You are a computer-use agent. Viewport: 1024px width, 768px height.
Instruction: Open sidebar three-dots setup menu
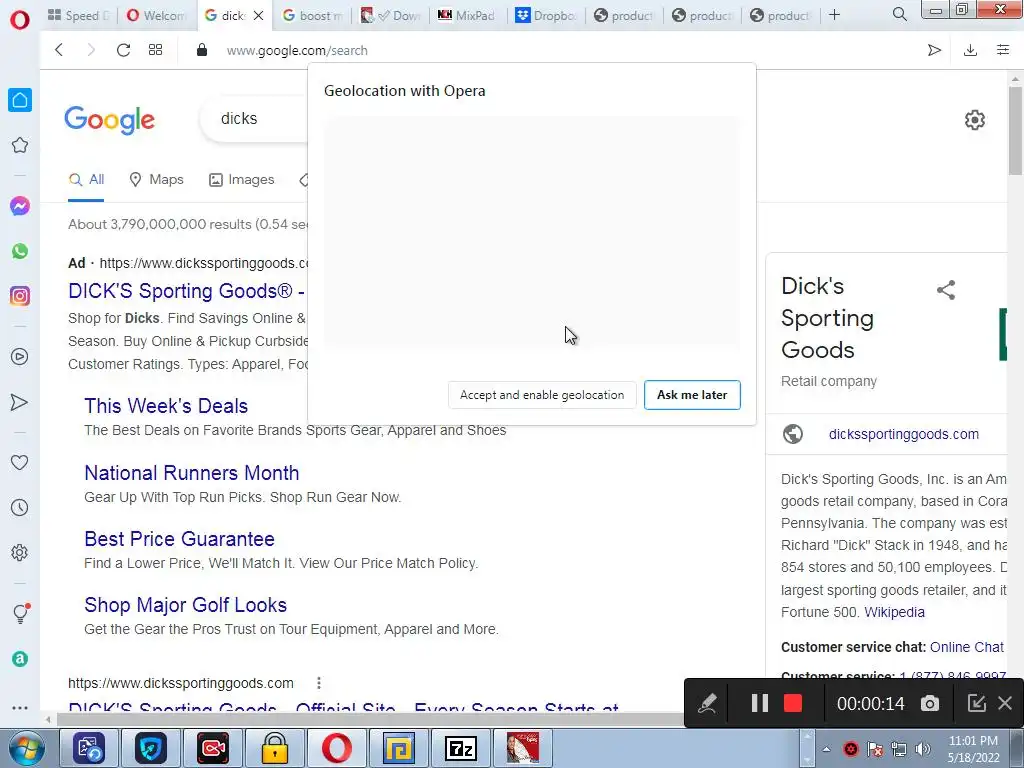coord(20,708)
